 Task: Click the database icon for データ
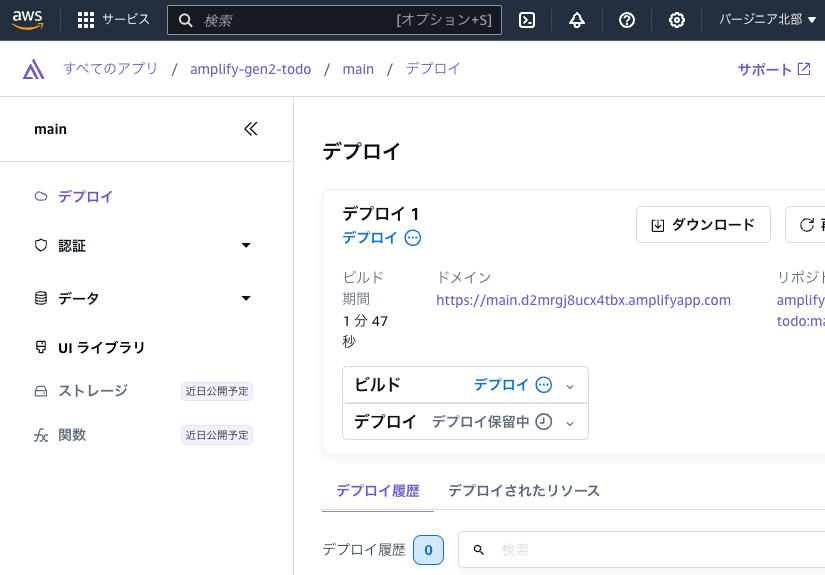pyautogui.click(x=41, y=298)
